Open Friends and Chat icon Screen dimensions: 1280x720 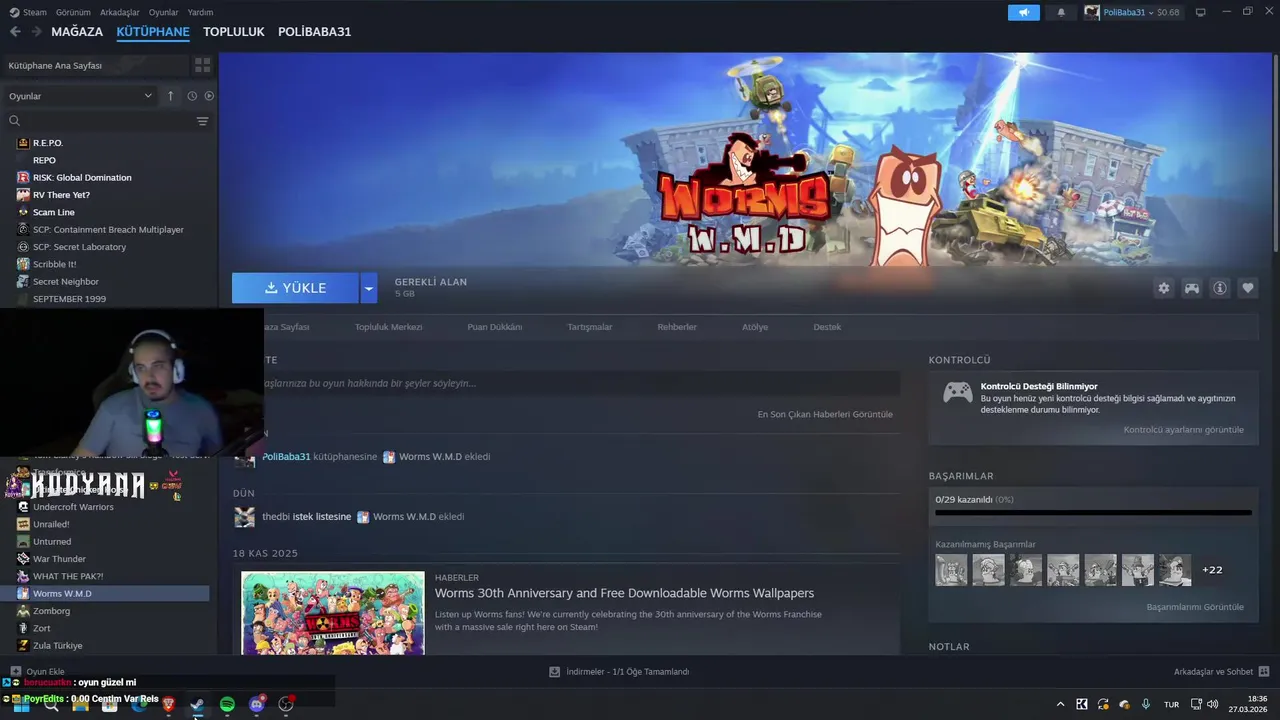pyautogui.click(x=1264, y=672)
